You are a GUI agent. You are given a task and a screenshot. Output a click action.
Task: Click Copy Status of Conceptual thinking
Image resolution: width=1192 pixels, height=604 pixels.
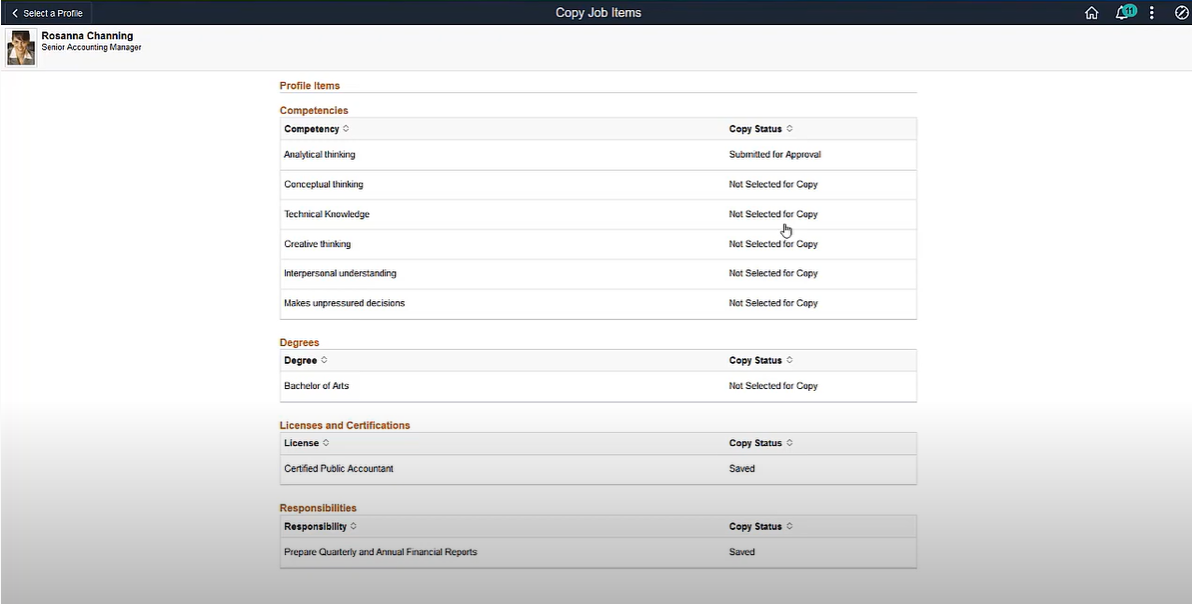tap(773, 185)
